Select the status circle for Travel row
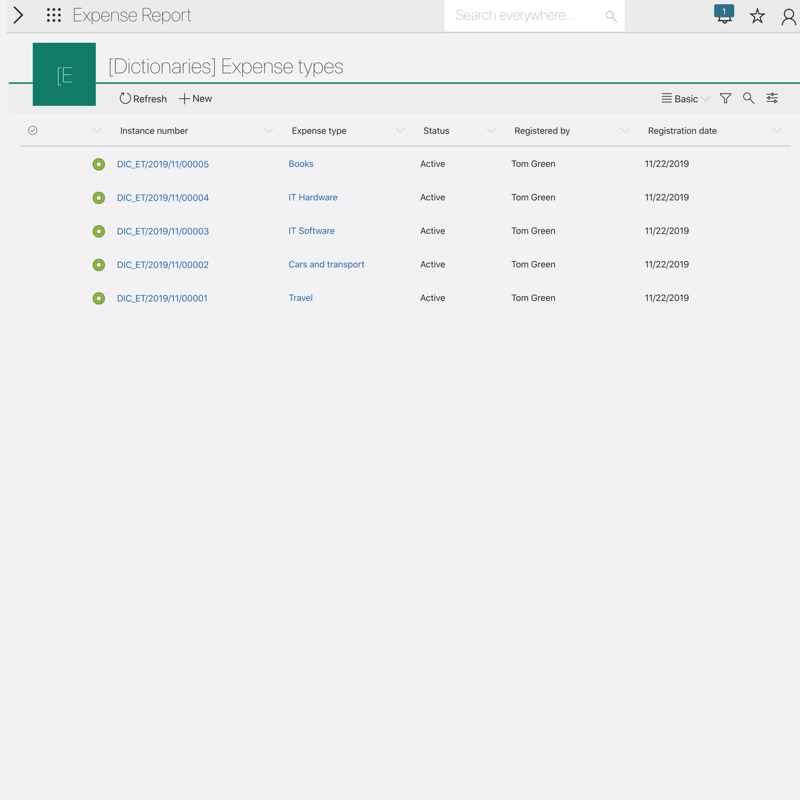 click(x=99, y=298)
